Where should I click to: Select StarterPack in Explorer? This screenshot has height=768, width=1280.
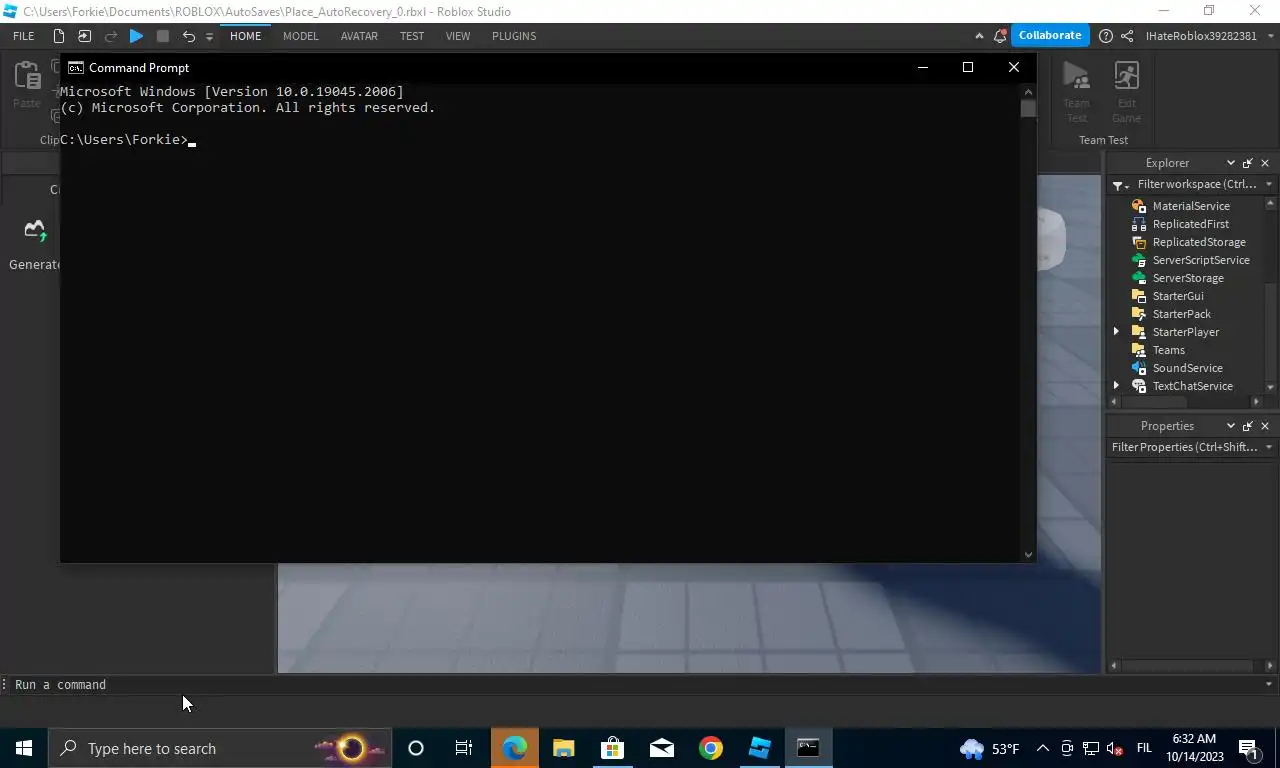pos(1181,314)
